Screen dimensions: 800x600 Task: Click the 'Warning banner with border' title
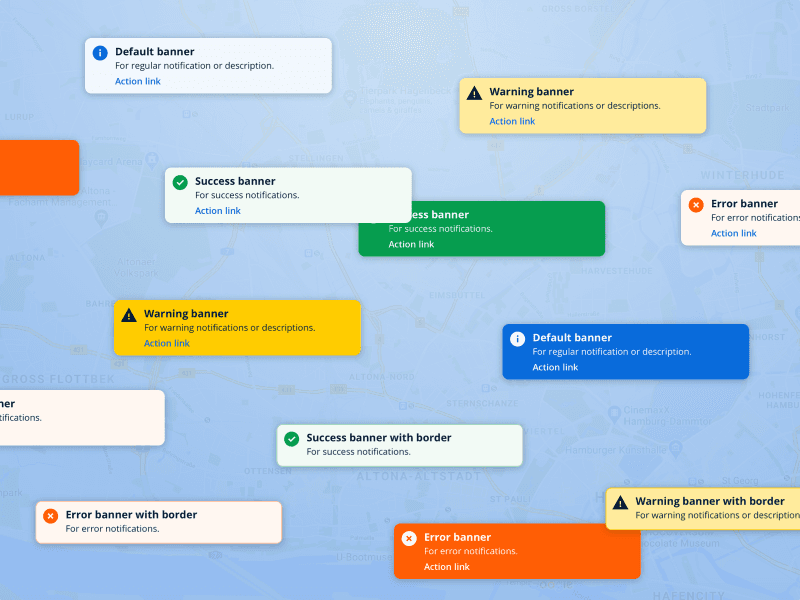point(710,502)
